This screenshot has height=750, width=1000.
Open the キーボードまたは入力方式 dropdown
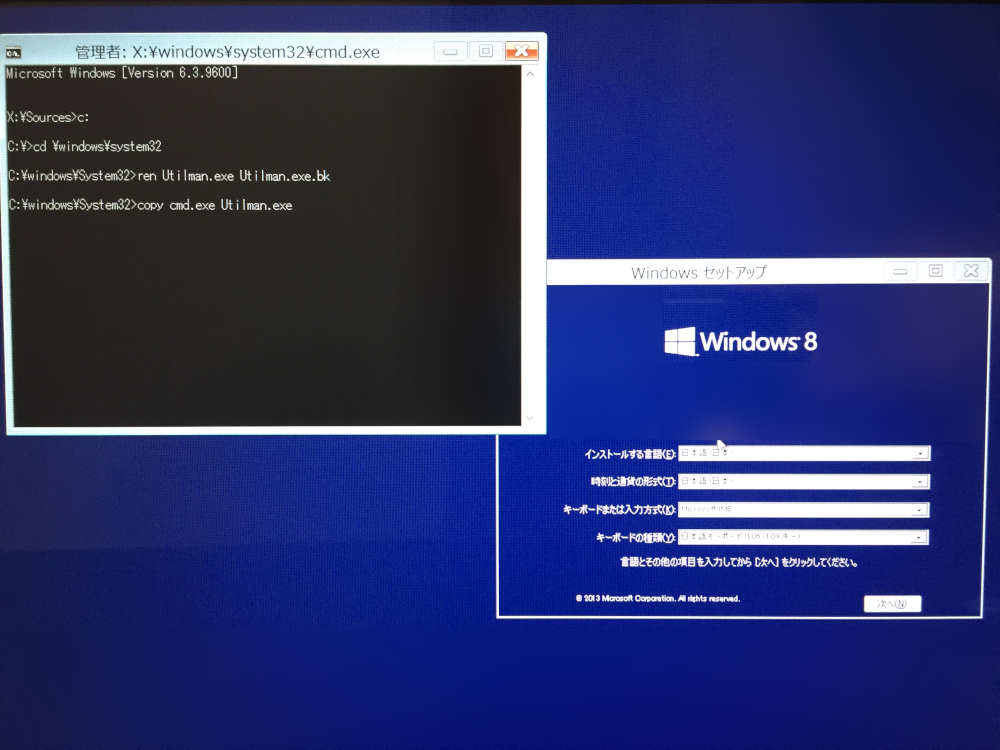(804, 510)
